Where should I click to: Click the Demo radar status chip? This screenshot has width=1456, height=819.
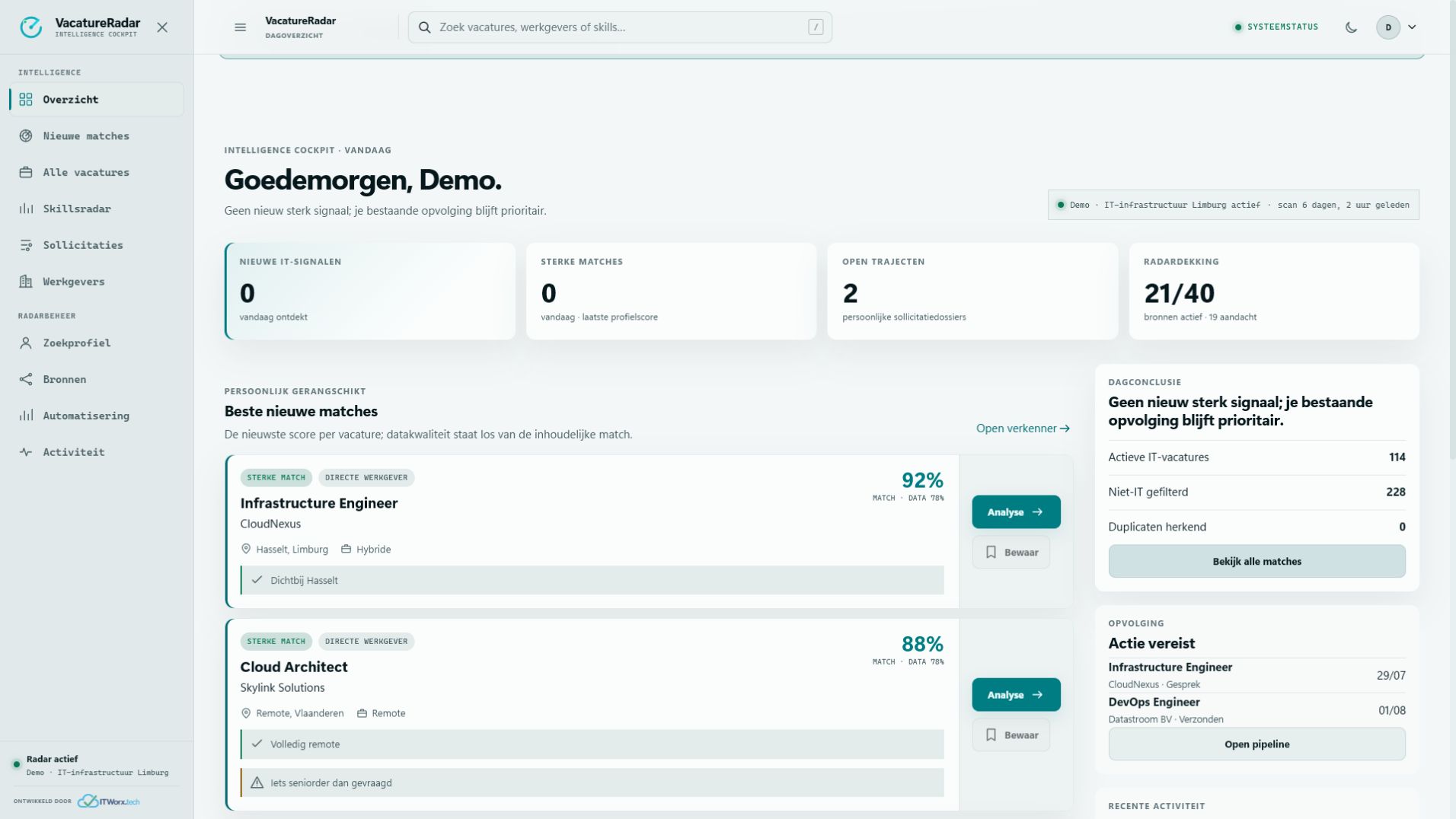(x=1234, y=205)
